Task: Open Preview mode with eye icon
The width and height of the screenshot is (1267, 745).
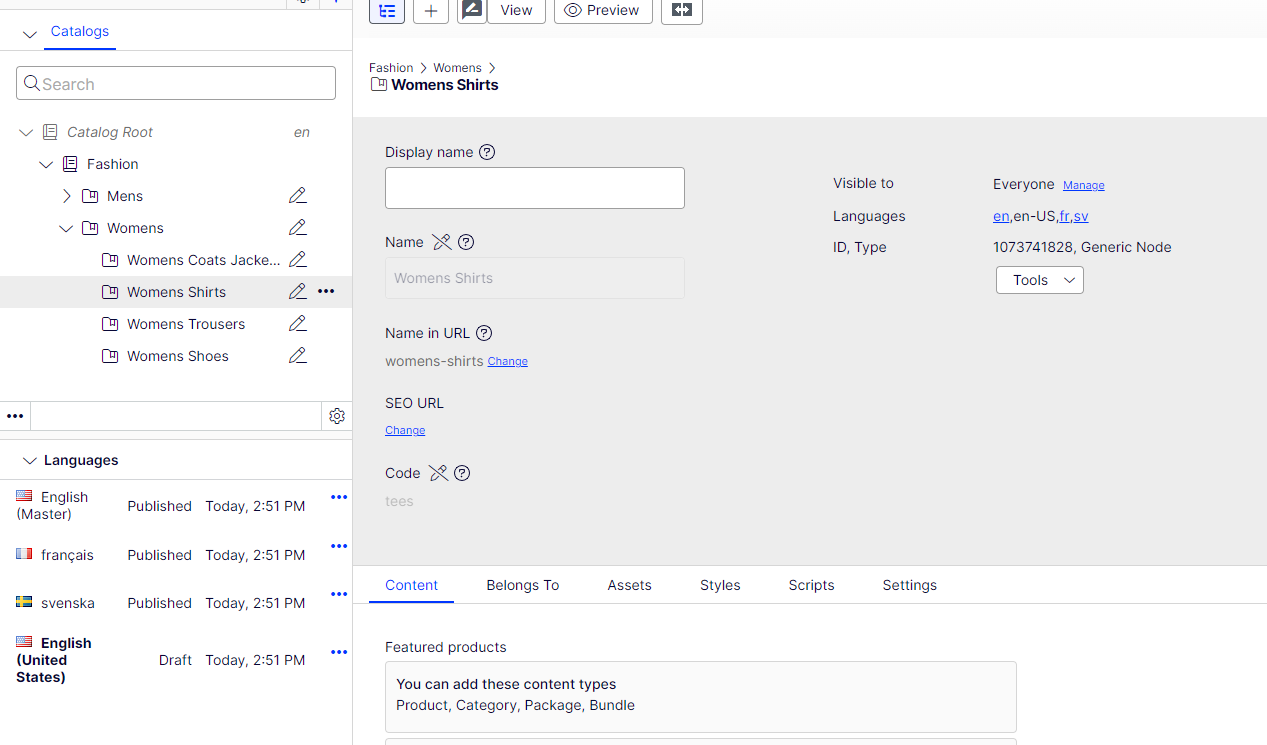Action: pos(602,10)
